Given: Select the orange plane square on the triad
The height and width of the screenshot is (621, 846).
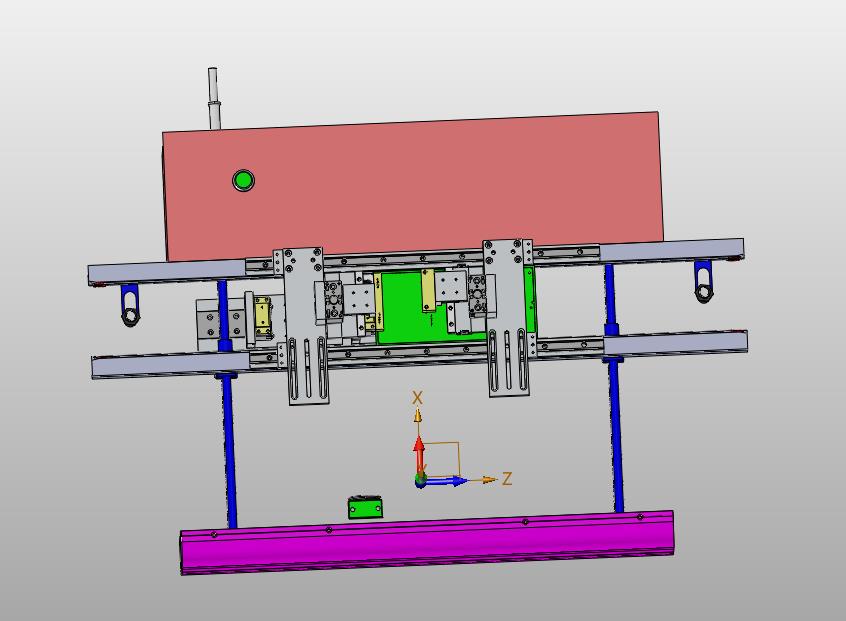Looking at the screenshot, I should [441, 458].
